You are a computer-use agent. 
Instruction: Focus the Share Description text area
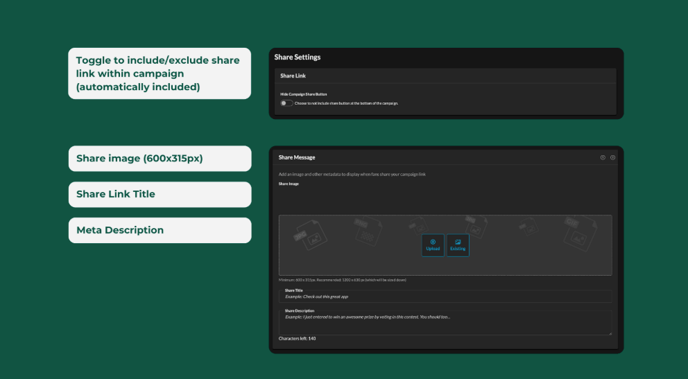point(445,322)
